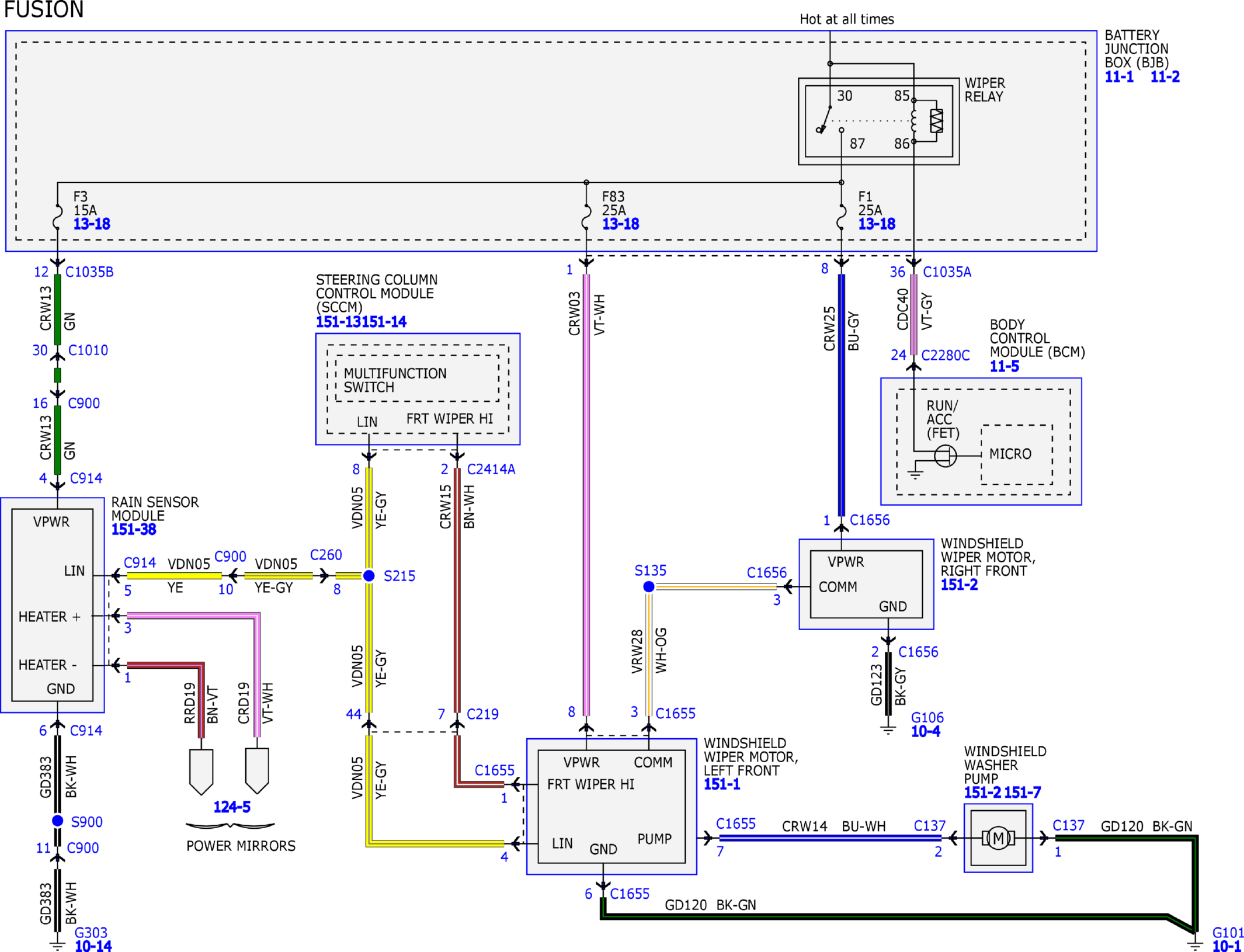1244x952 pixels.
Task: Click connector label C1035B
Action: click(x=89, y=272)
